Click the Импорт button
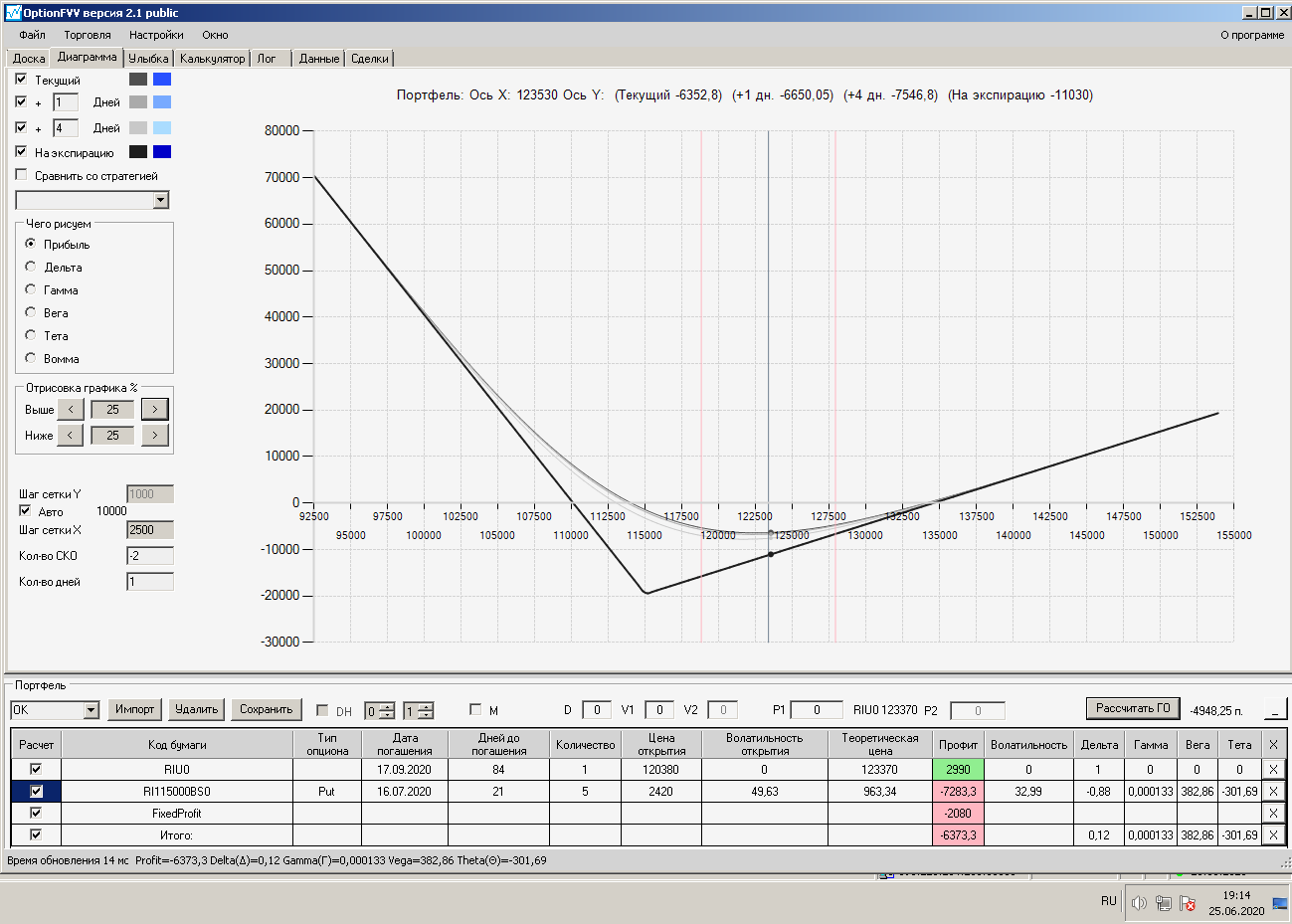Screen dimensions: 1292x924 (134, 709)
